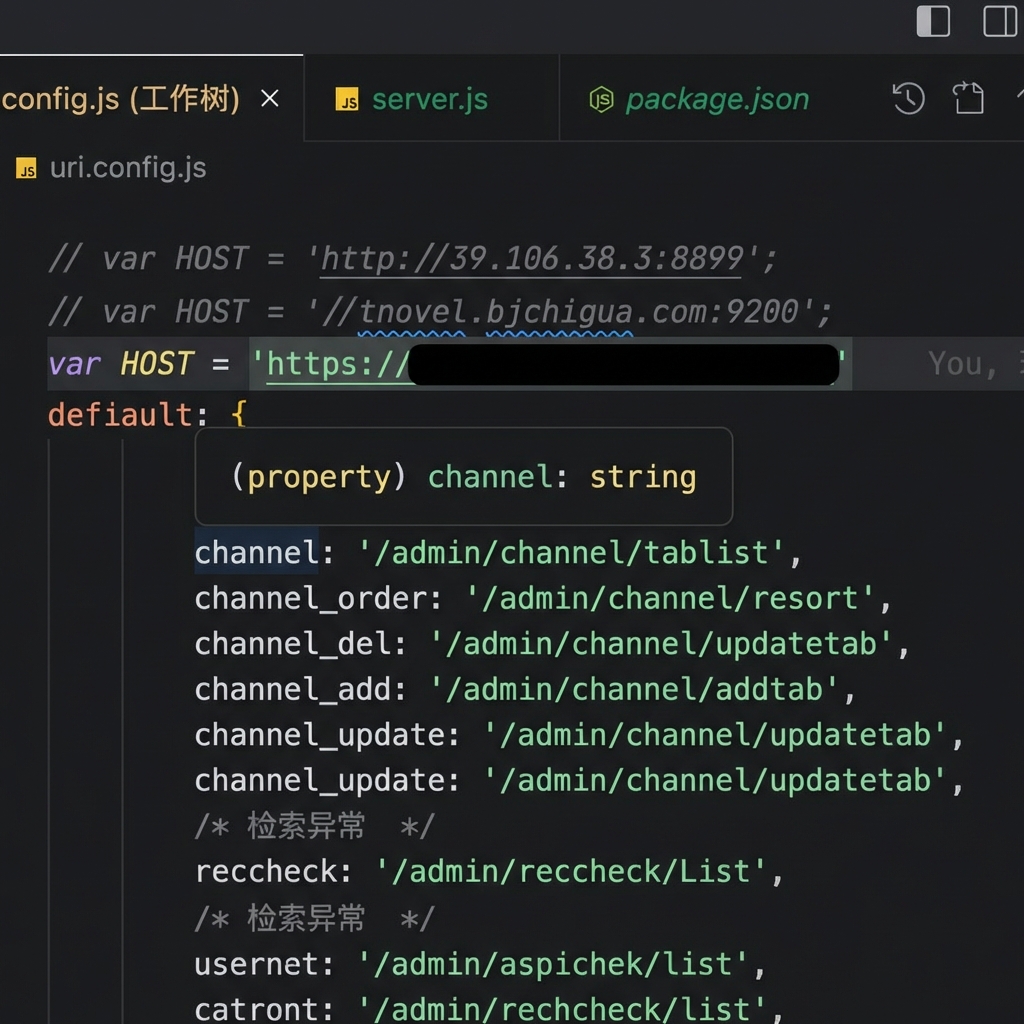
Task: Toggle the primary side bar layout icon
Action: coord(932,21)
